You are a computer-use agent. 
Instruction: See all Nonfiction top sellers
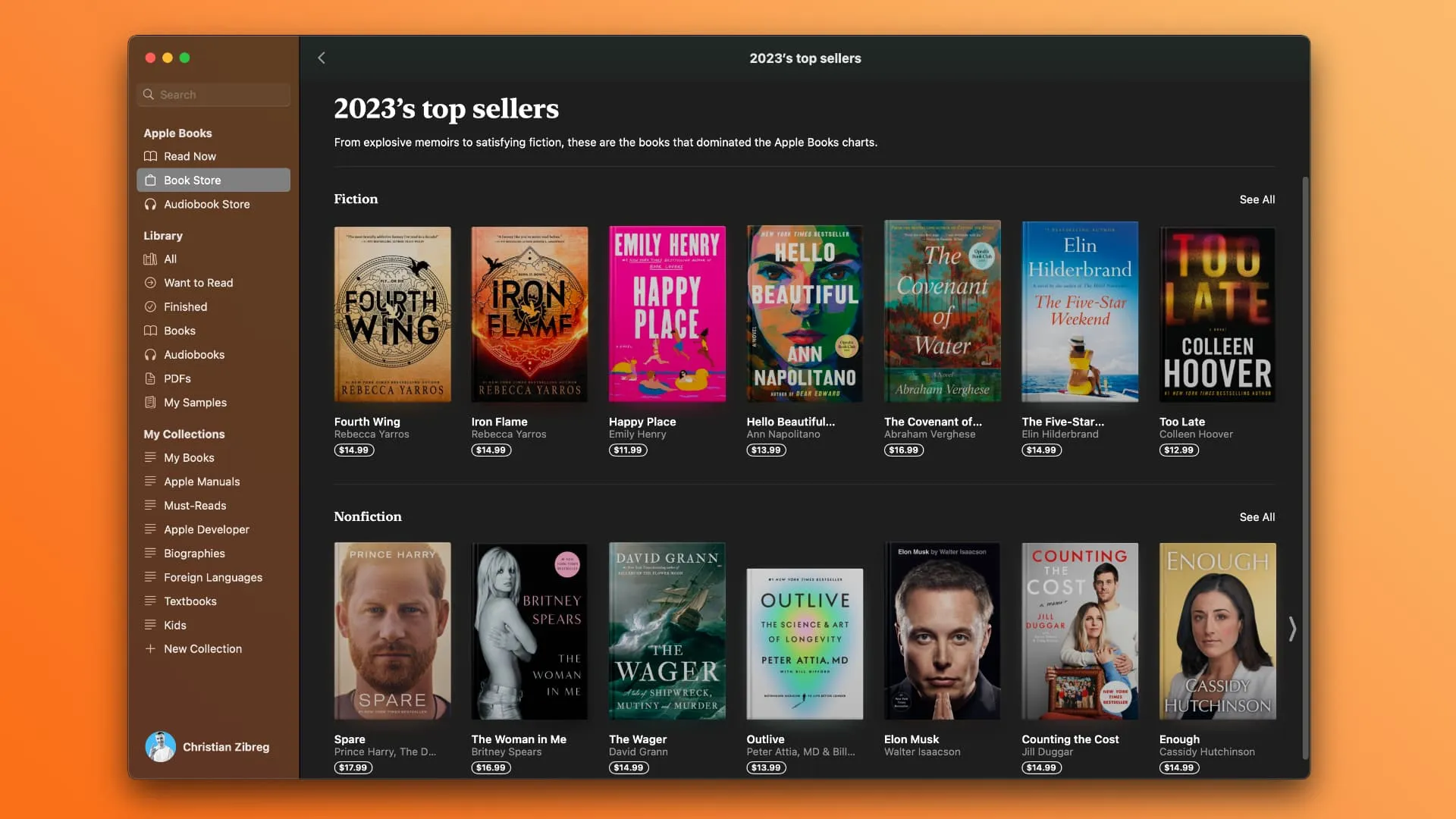(1257, 517)
